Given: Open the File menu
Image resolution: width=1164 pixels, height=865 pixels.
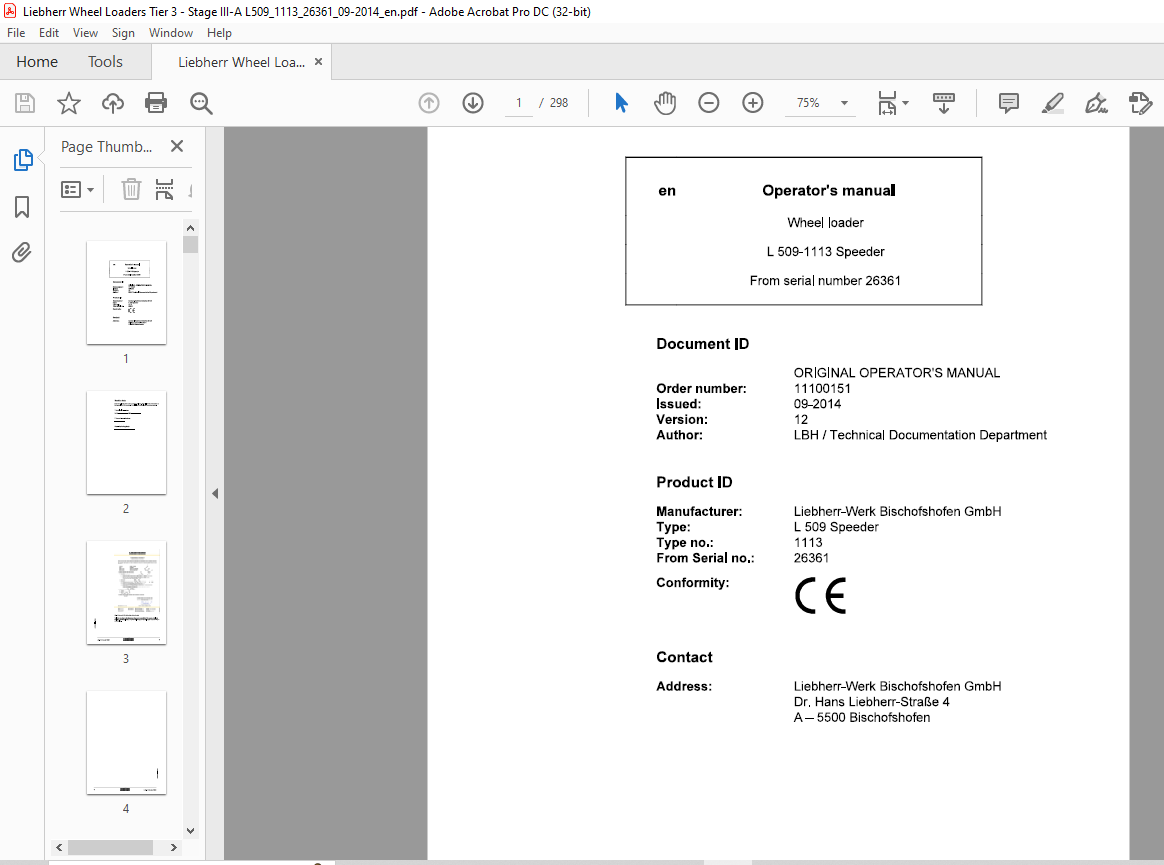Looking at the screenshot, I should [x=16, y=33].
